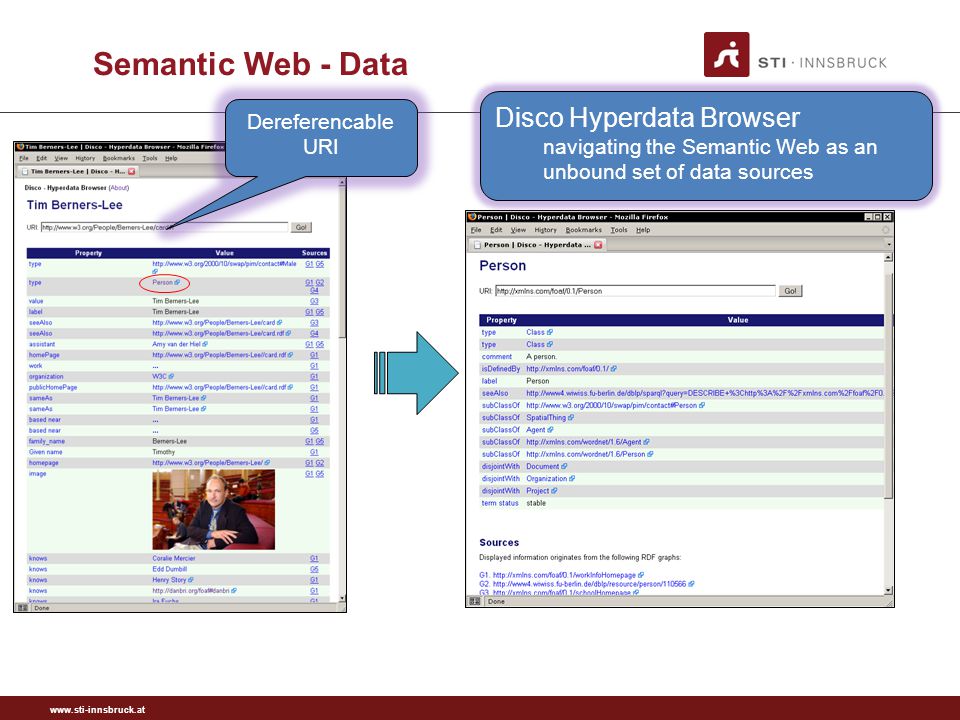Follow the SpatialThing subClassOf link
This screenshot has width=960, height=720.
pos(546,418)
